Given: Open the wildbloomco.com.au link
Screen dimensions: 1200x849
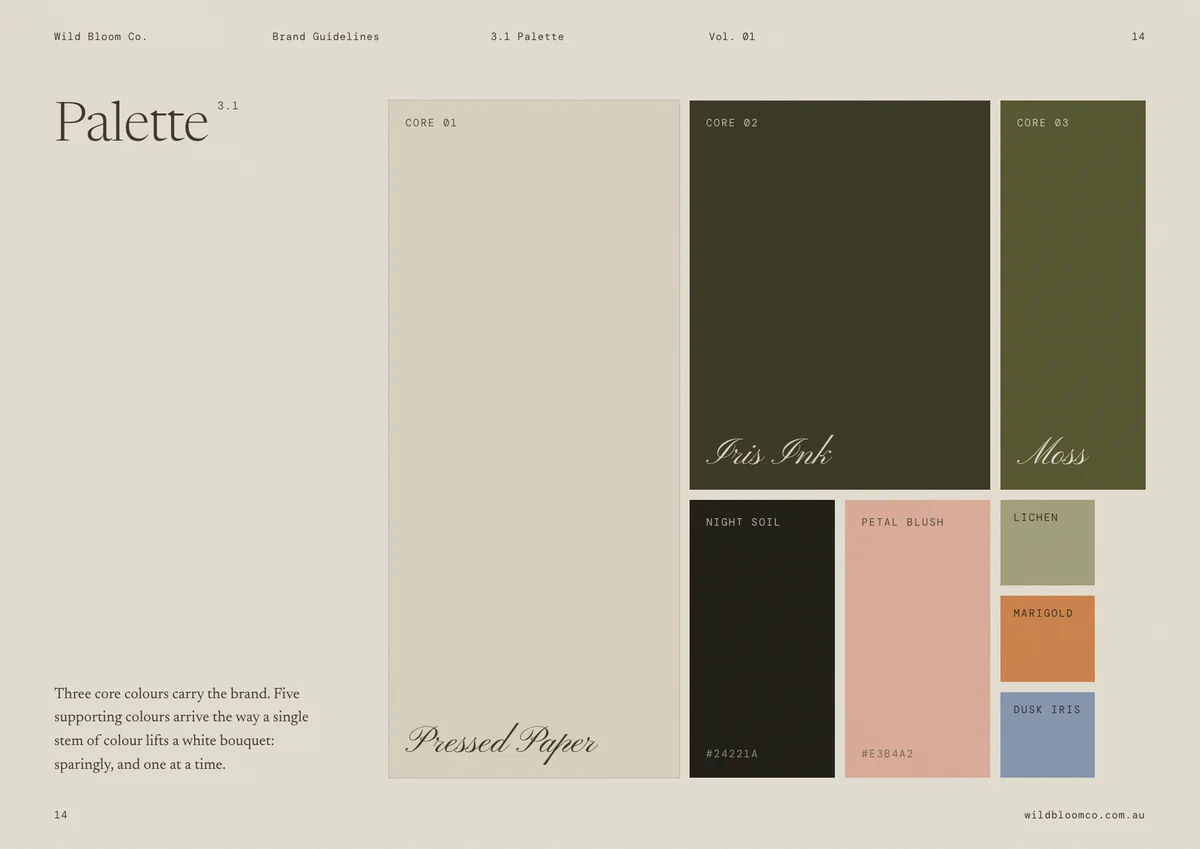Looking at the screenshot, I should coord(1084,815).
